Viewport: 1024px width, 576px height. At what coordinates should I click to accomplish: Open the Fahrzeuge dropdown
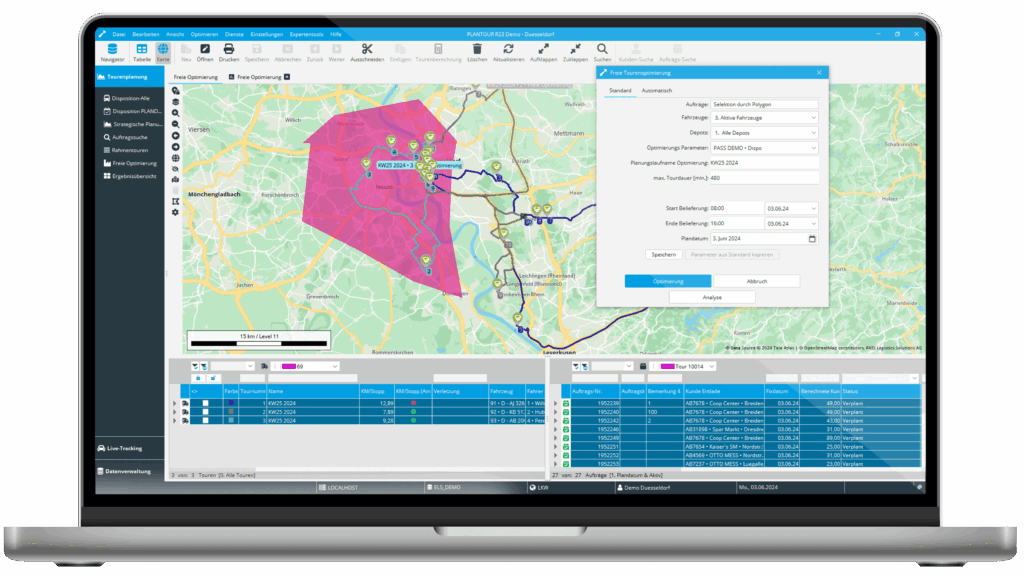(x=764, y=117)
